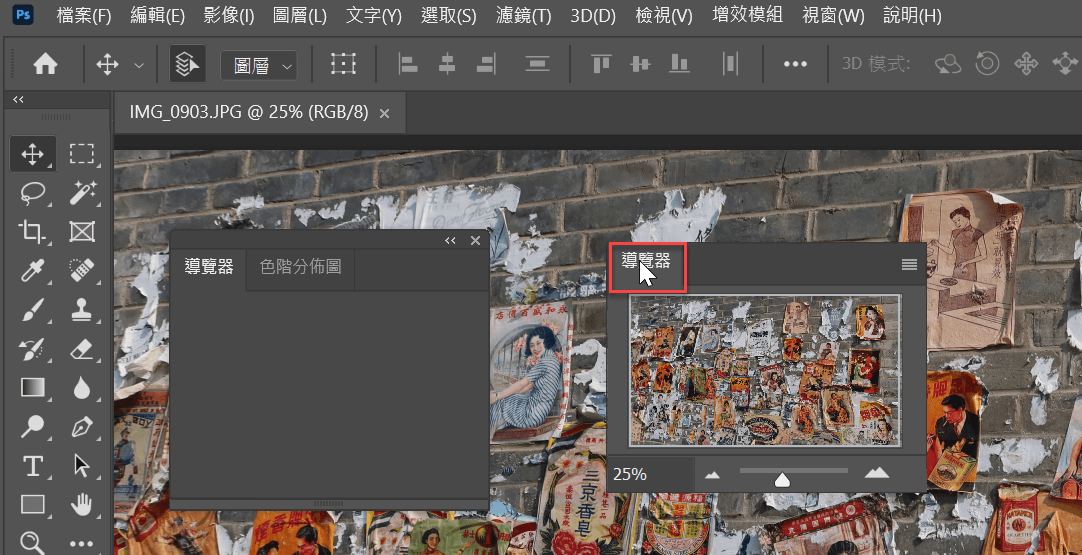
Task: Select the Lasso tool
Action: click(x=32, y=193)
